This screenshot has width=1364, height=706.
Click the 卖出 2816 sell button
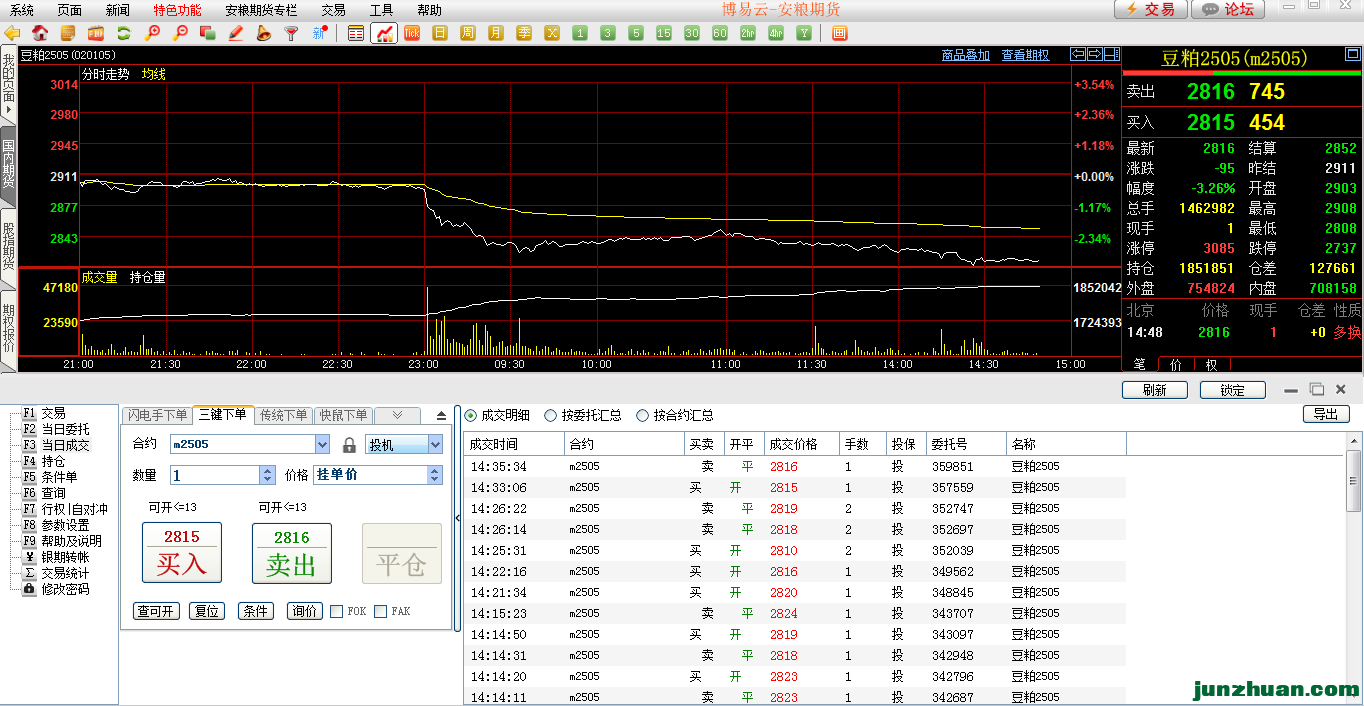[292, 552]
